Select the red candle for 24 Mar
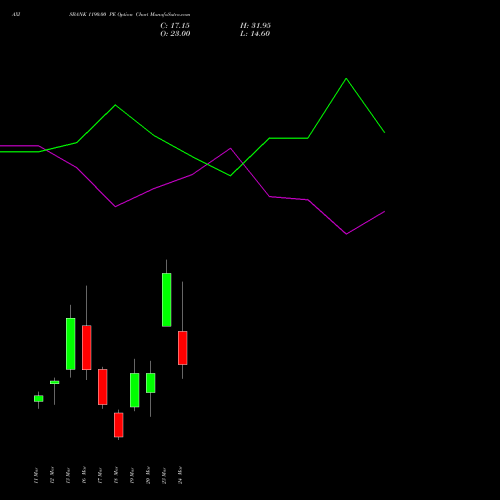Image resolution: width=500 pixels, height=500 pixels. click(183, 348)
